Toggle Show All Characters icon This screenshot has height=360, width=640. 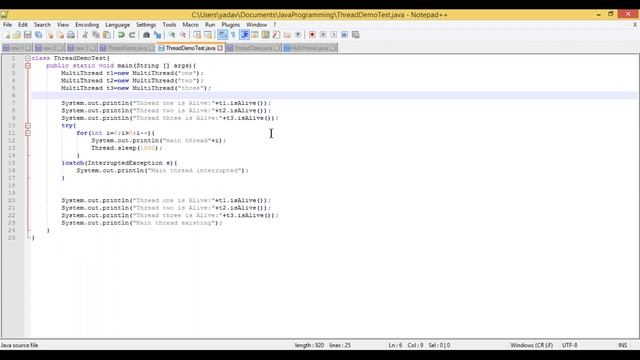click(233, 35)
